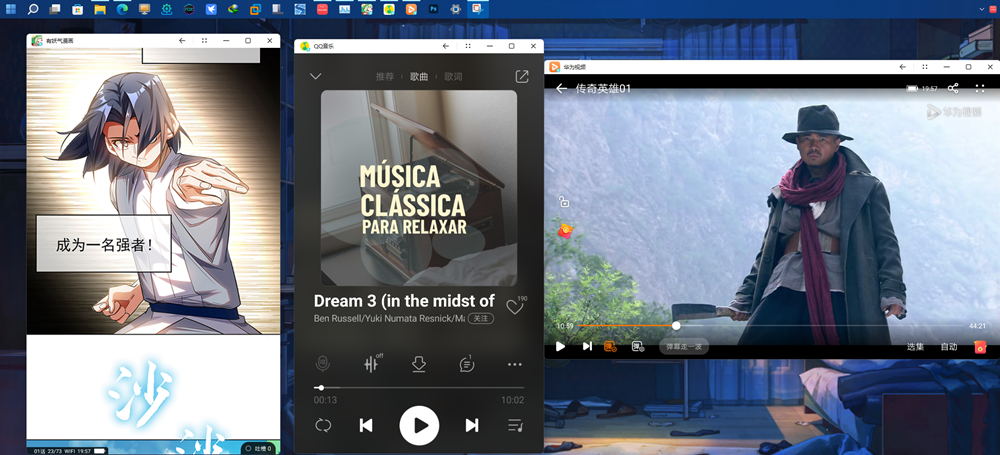Viewport: 1000px width, 455px height.
Task: Open Windows Start menu
Action: pyautogui.click(x=11, y=9)
